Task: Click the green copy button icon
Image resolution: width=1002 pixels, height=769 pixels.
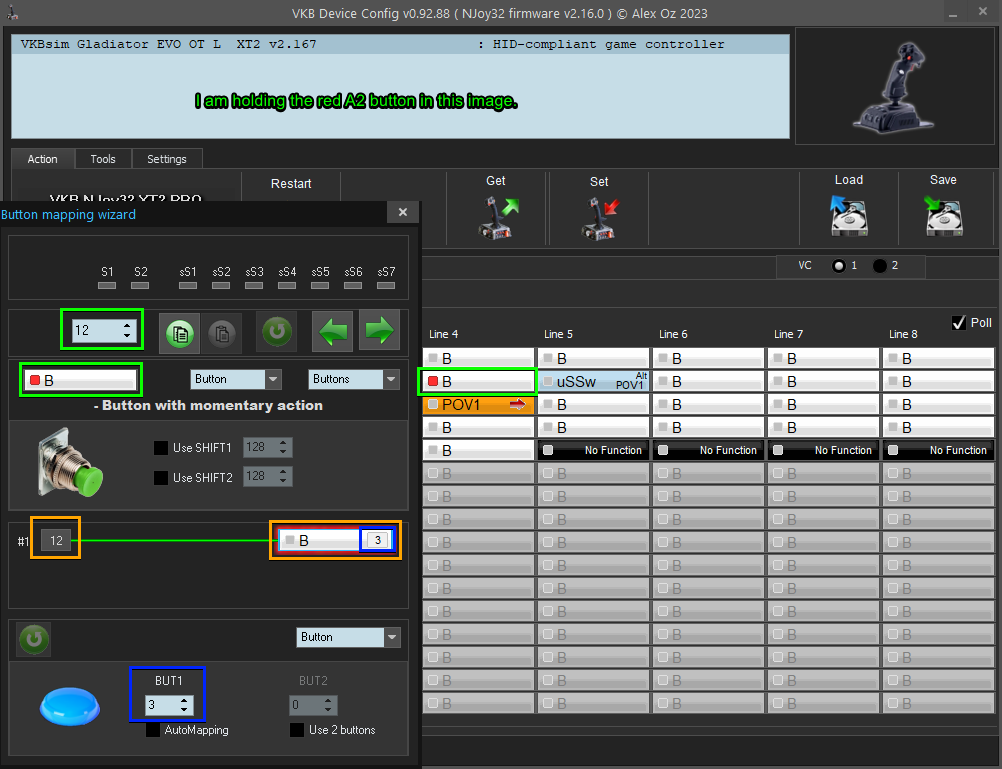Action: pos(180,333)
